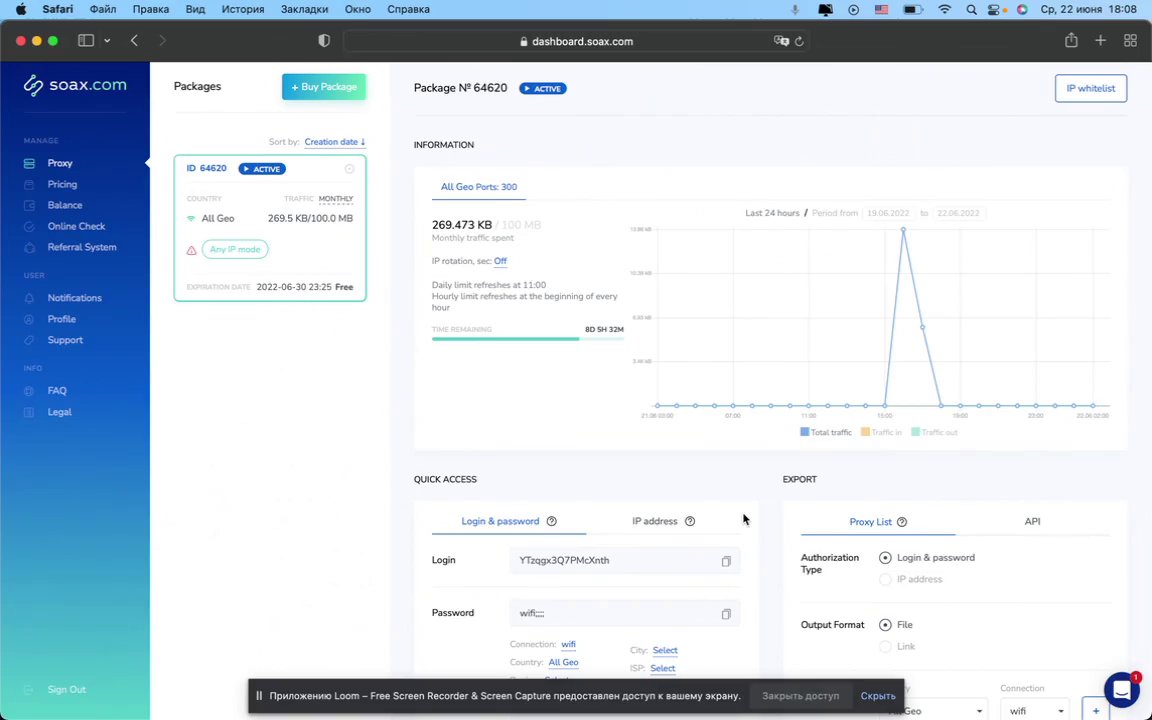This screenshot has width=1152, height=720.
Task: Select File output format radio
Action: [x=885, y=624]
